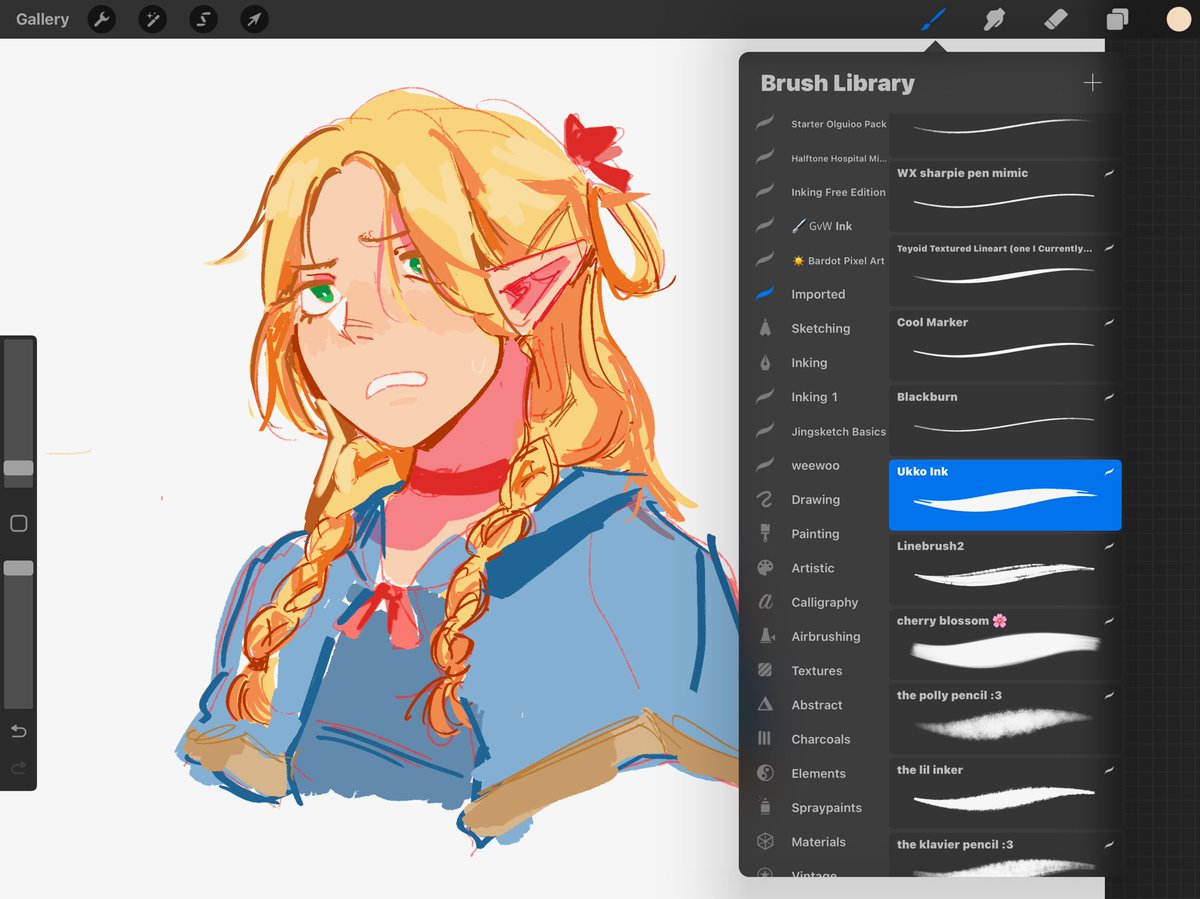The height and width of the screenshot is (899, 1200).
Task: Tap the brush size slider handle
Action: [18, 468]
